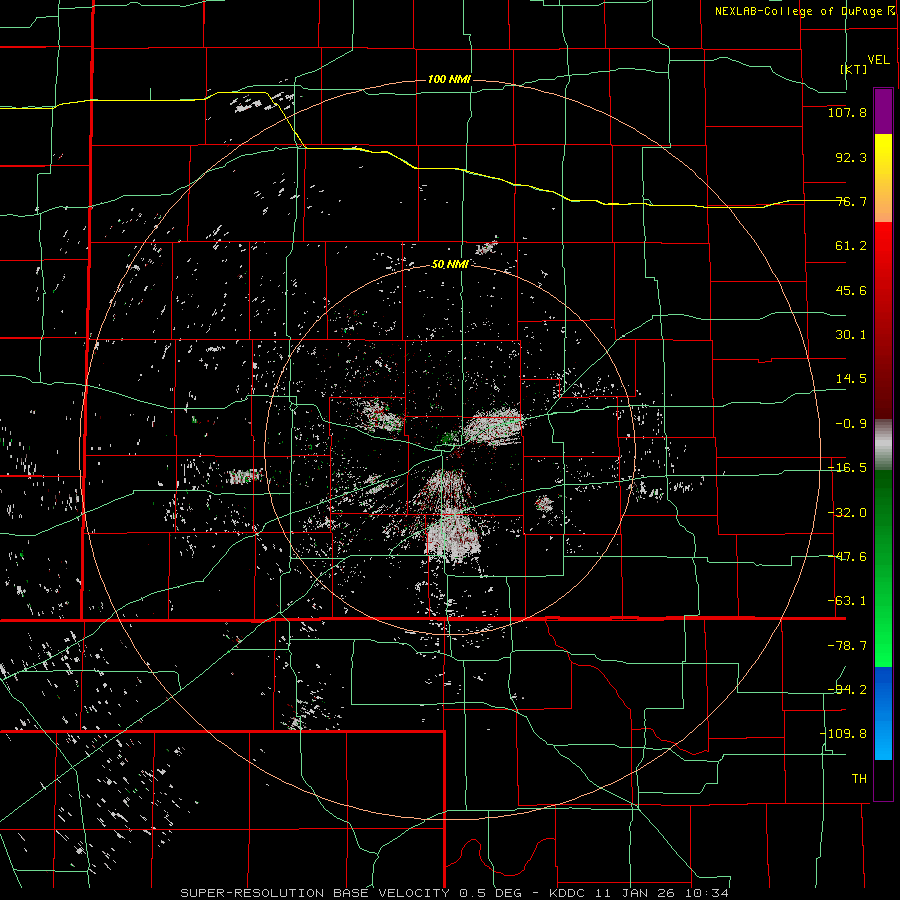Click the green segment of the color bar
Viewport: 900px width, 900px height.
pos(883,568)
